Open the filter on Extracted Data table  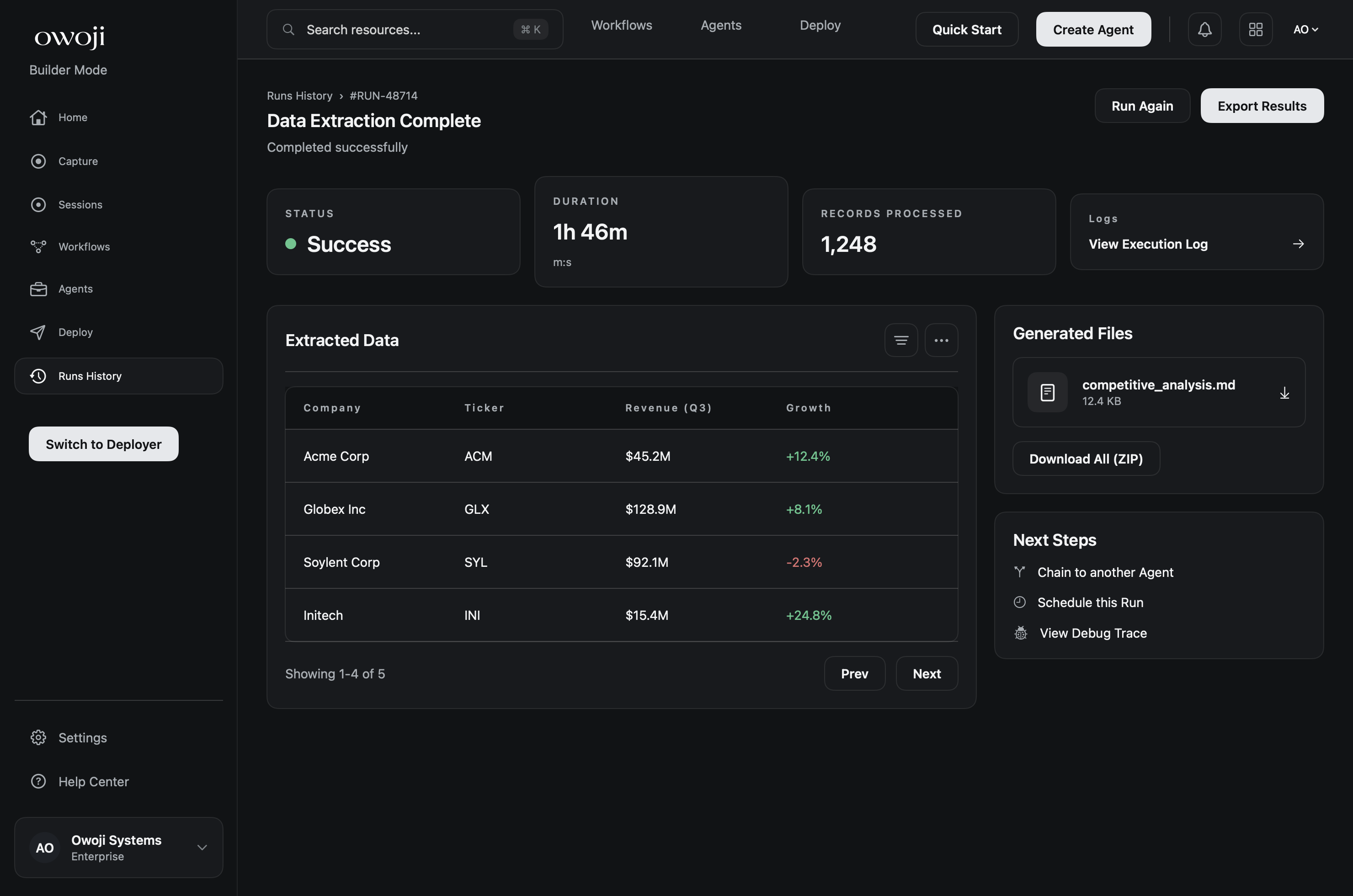click(900, 340)
